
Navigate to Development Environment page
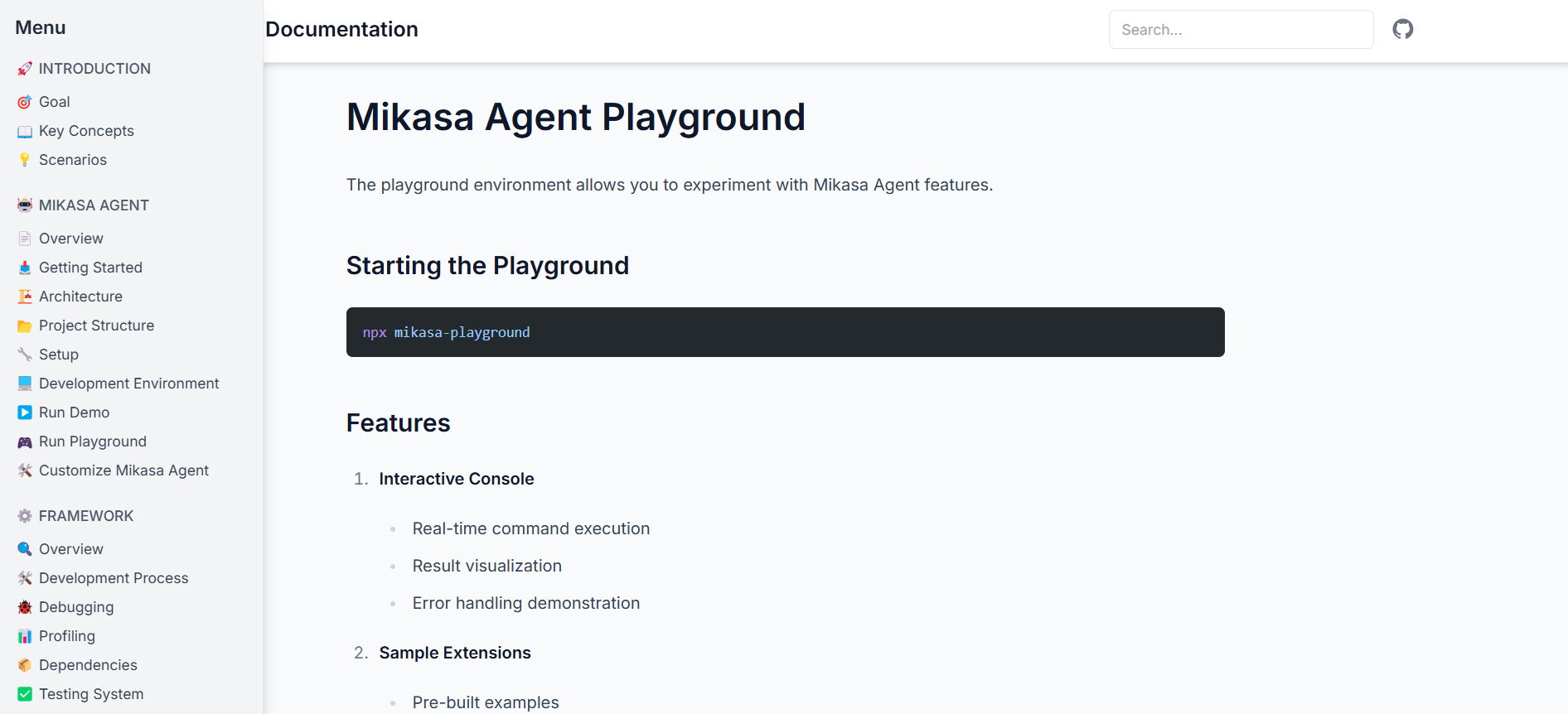pos(128,384)
